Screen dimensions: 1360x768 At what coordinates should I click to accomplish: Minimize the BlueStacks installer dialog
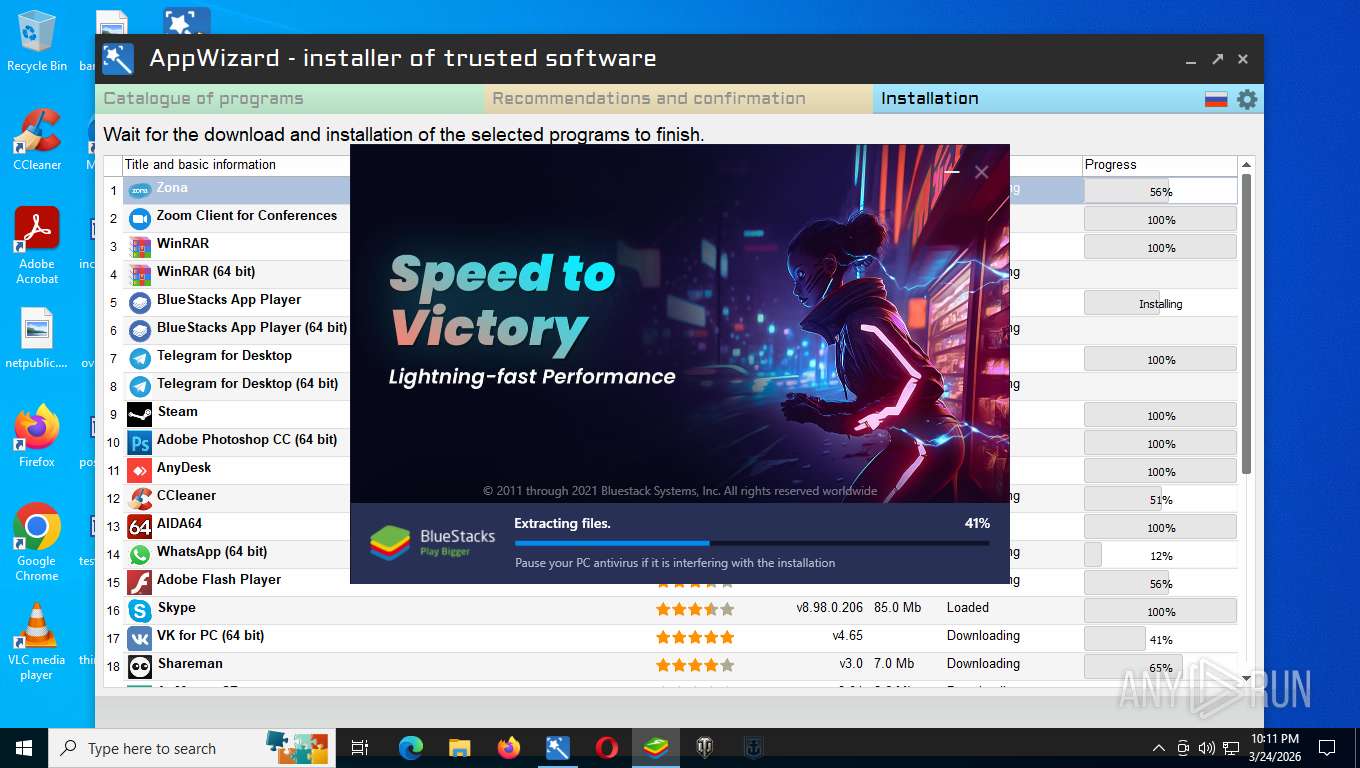952,172
